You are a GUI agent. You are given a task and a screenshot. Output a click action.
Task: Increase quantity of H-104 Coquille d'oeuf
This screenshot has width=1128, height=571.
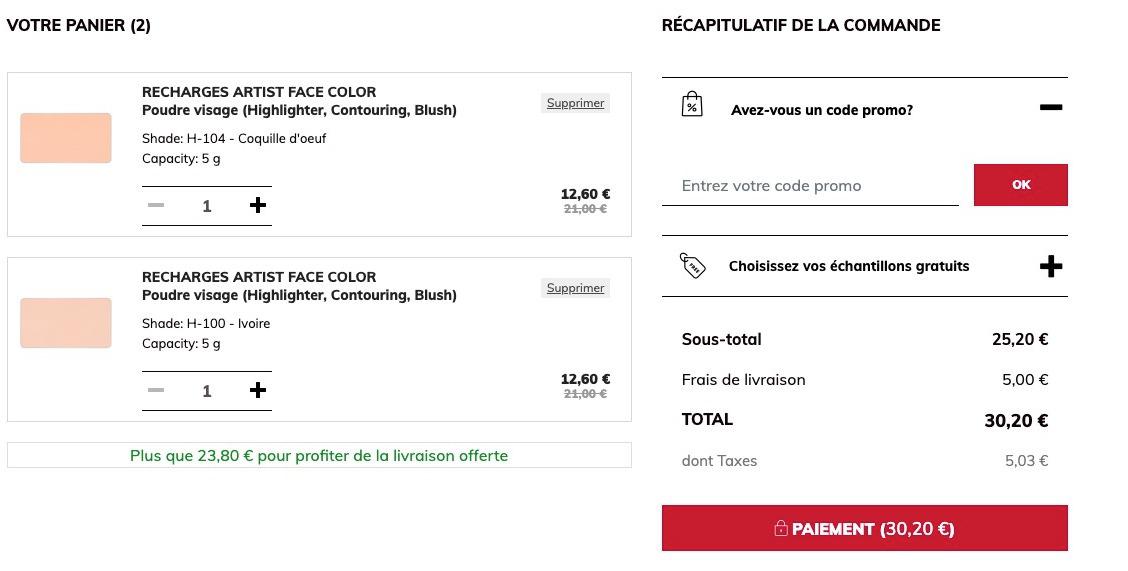258,206
